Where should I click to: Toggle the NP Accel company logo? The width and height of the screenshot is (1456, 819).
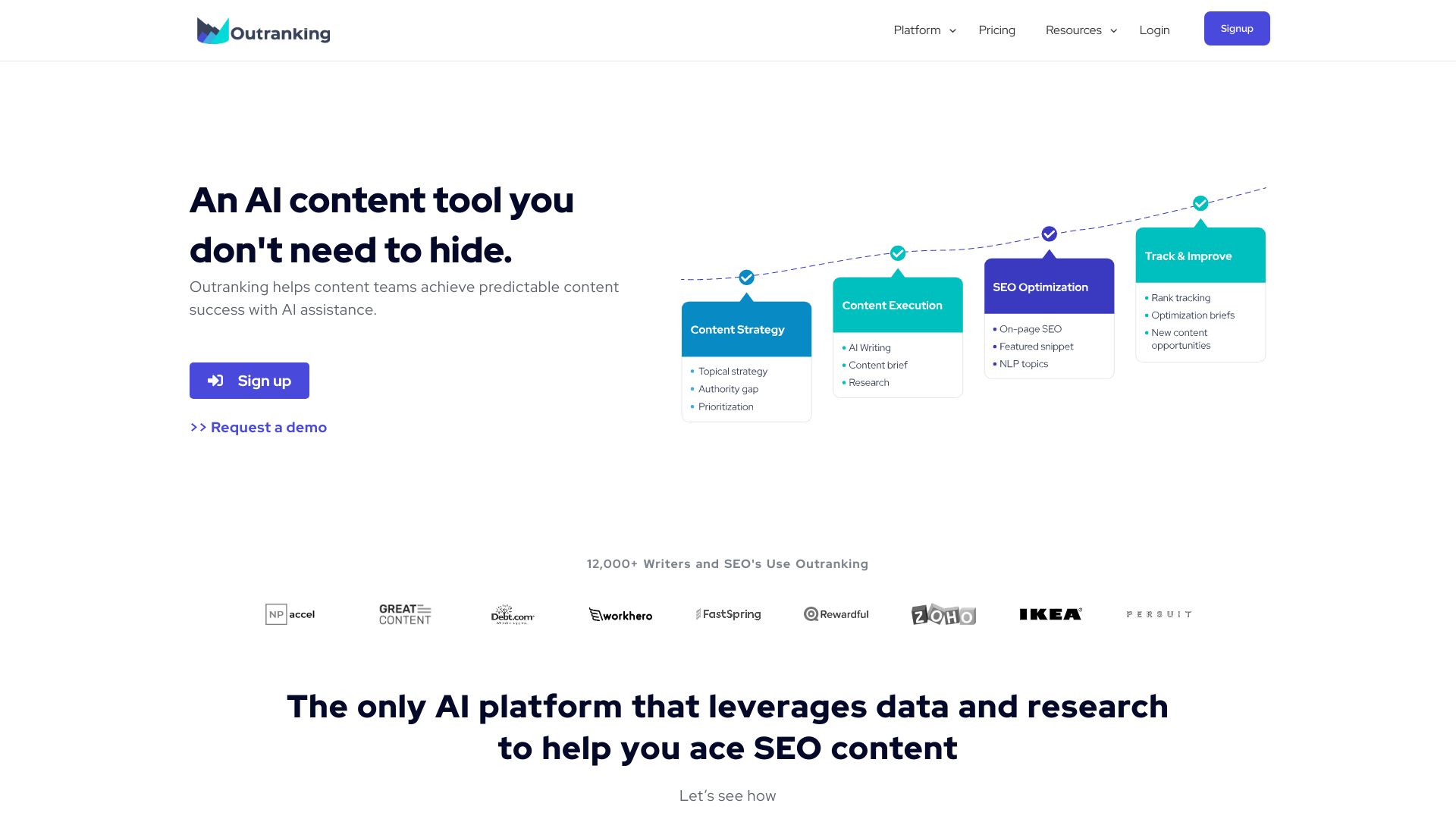(290, 613)
